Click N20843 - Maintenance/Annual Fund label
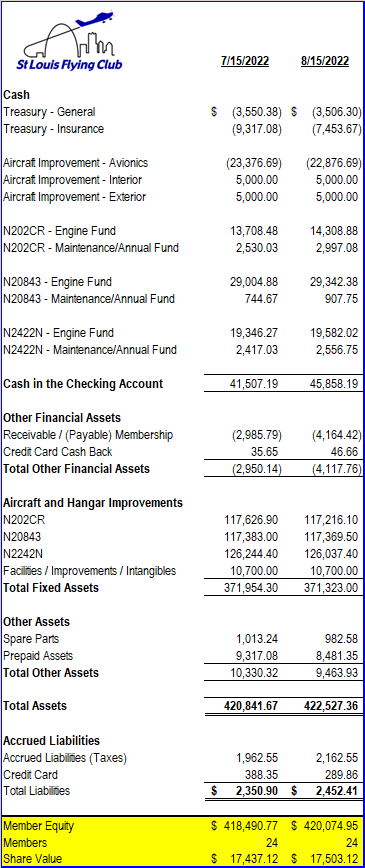 [x=89, y=299]
